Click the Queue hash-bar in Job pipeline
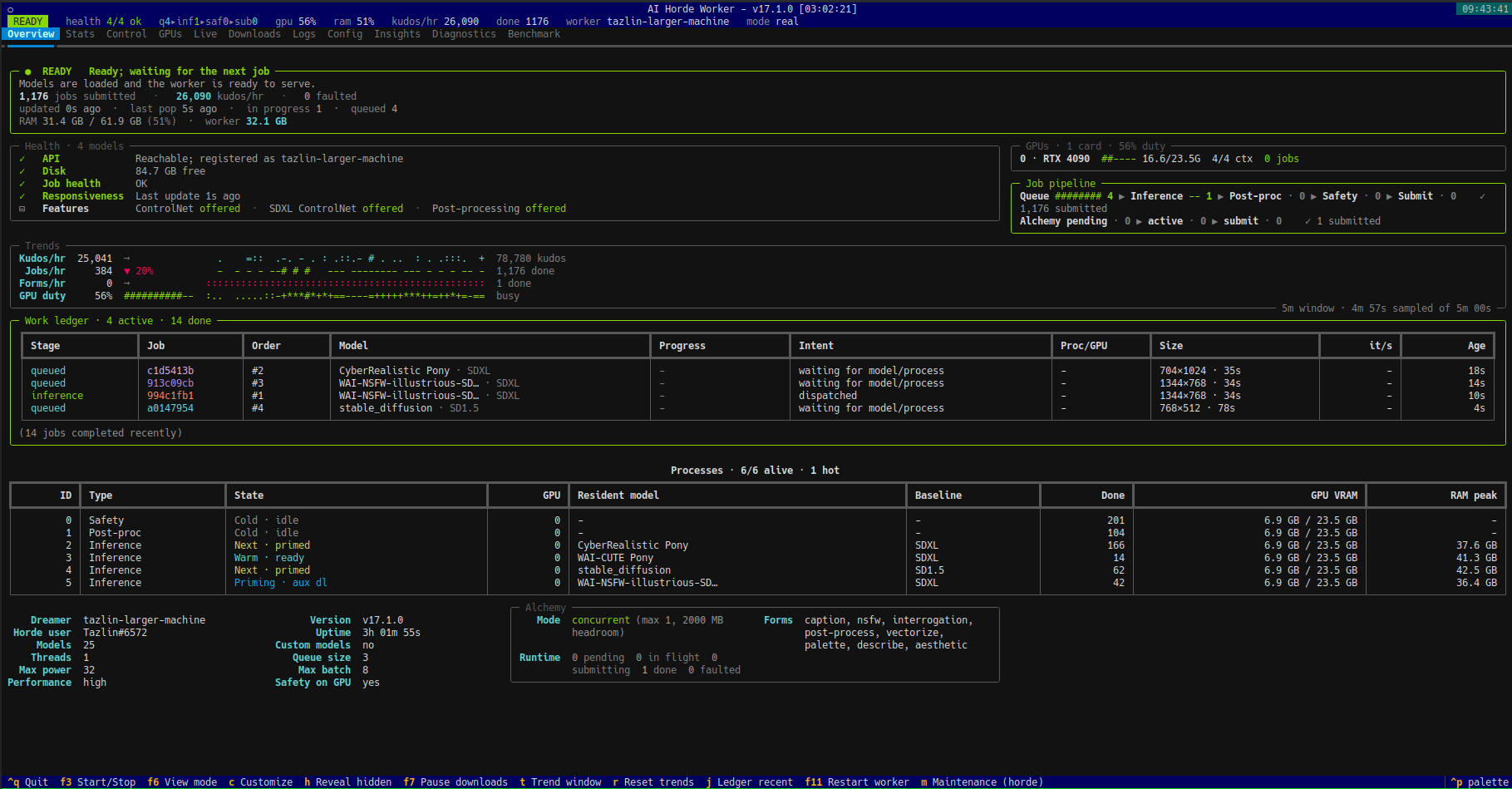Image resolution: width=1512 pixels, height=789 pixels. tap(1078, 196)
